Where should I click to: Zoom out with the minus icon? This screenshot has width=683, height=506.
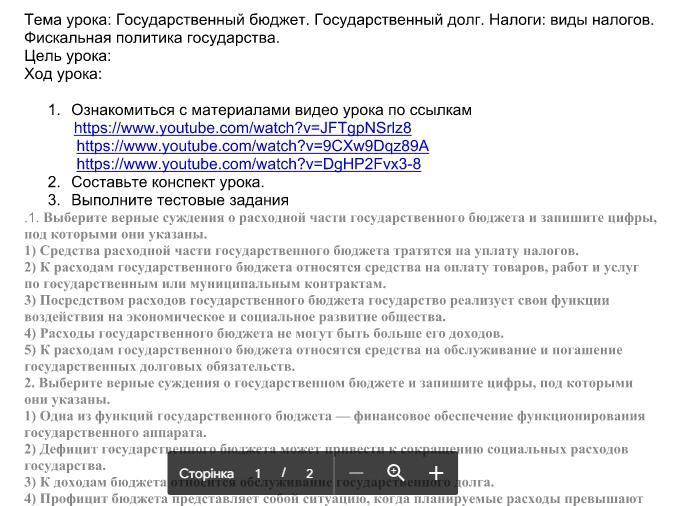click(x=356, y=473)
